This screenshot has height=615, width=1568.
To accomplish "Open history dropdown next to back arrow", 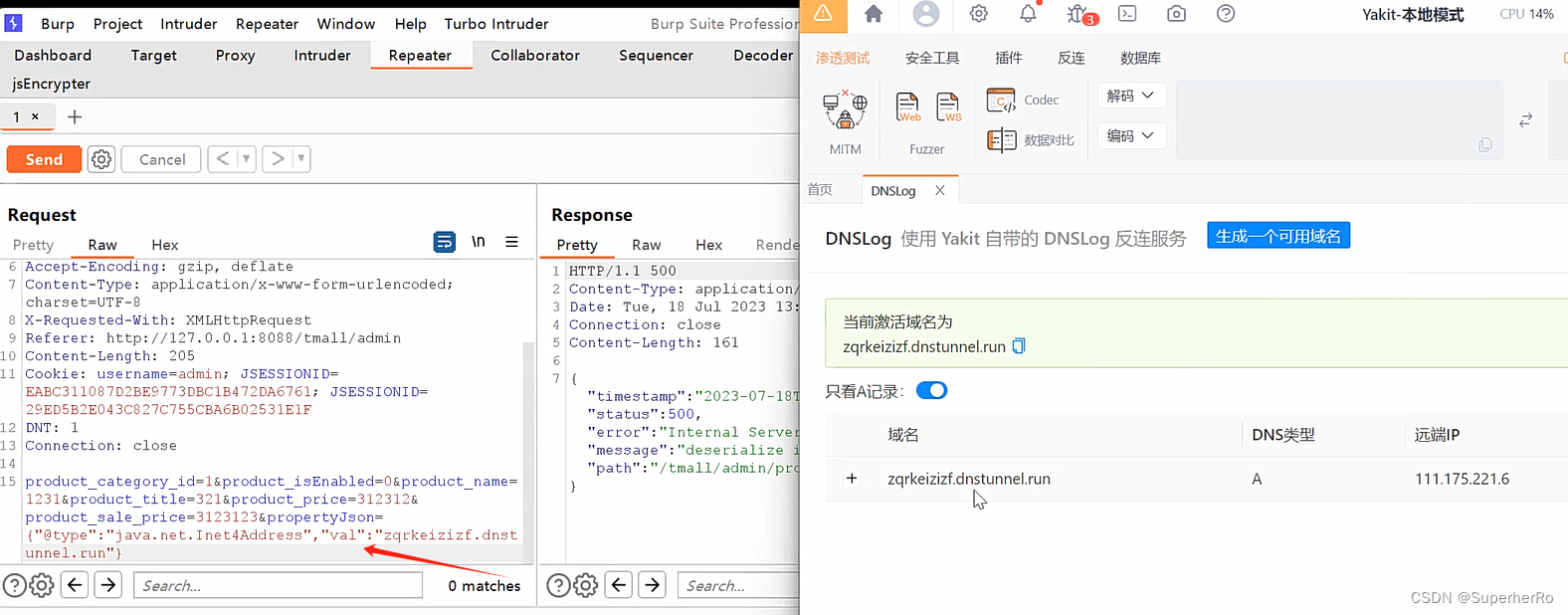I will coord(246,159).
